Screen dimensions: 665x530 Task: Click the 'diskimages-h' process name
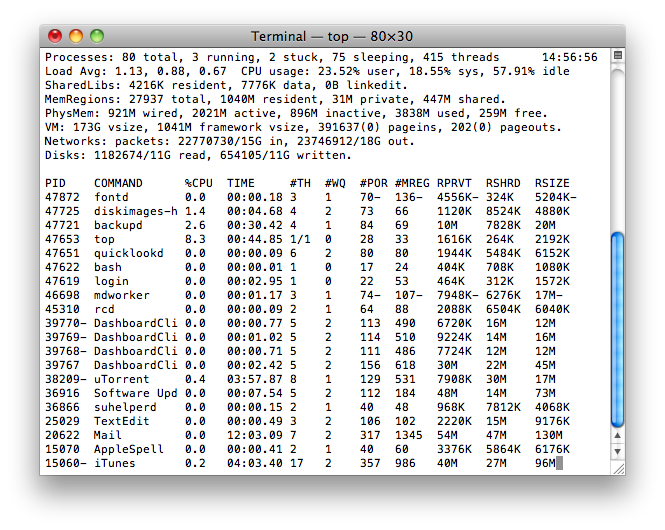[136, 211]
